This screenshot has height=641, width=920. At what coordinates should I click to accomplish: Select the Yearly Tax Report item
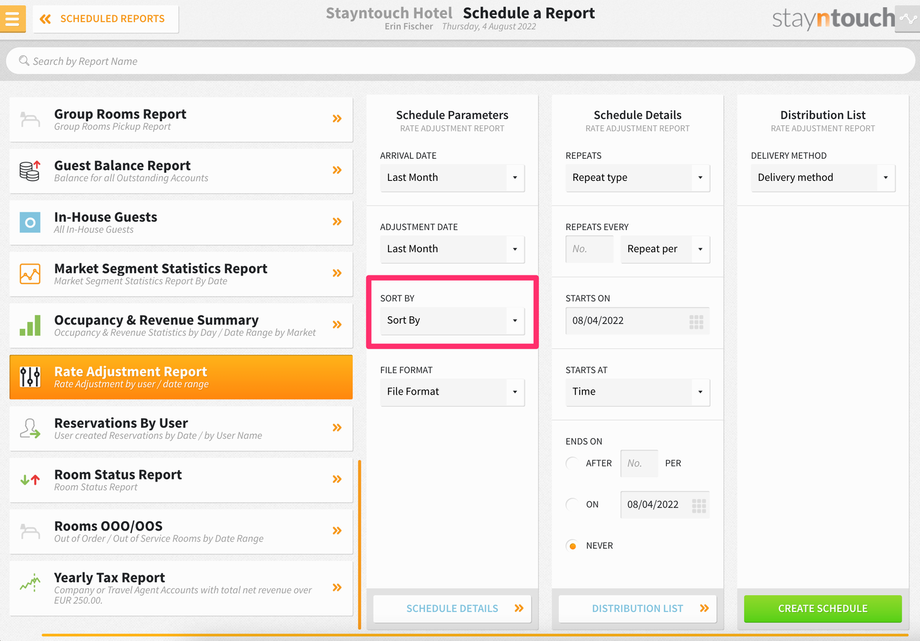[x=181, y=588]
